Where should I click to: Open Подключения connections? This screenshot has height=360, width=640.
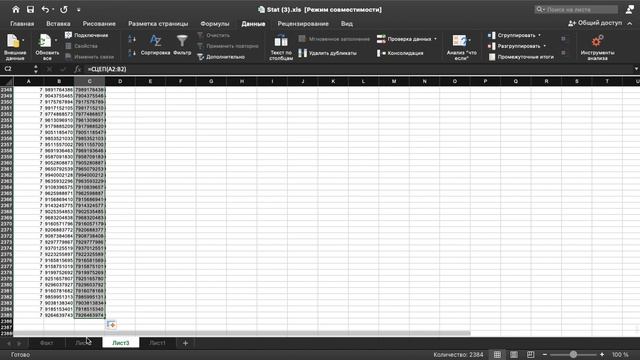click(x=87, y=36)
